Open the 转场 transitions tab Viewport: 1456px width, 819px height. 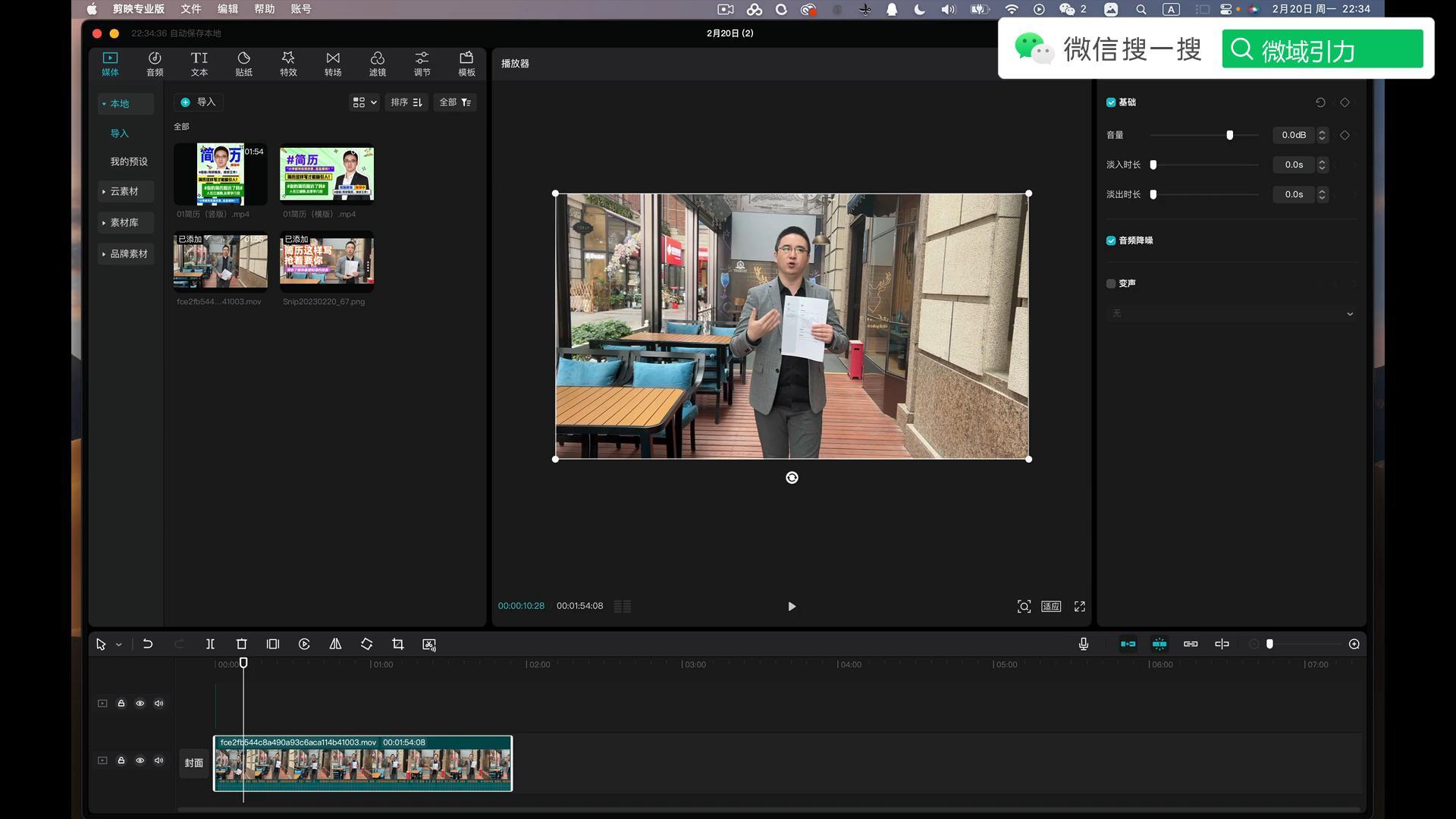[333, 64]
